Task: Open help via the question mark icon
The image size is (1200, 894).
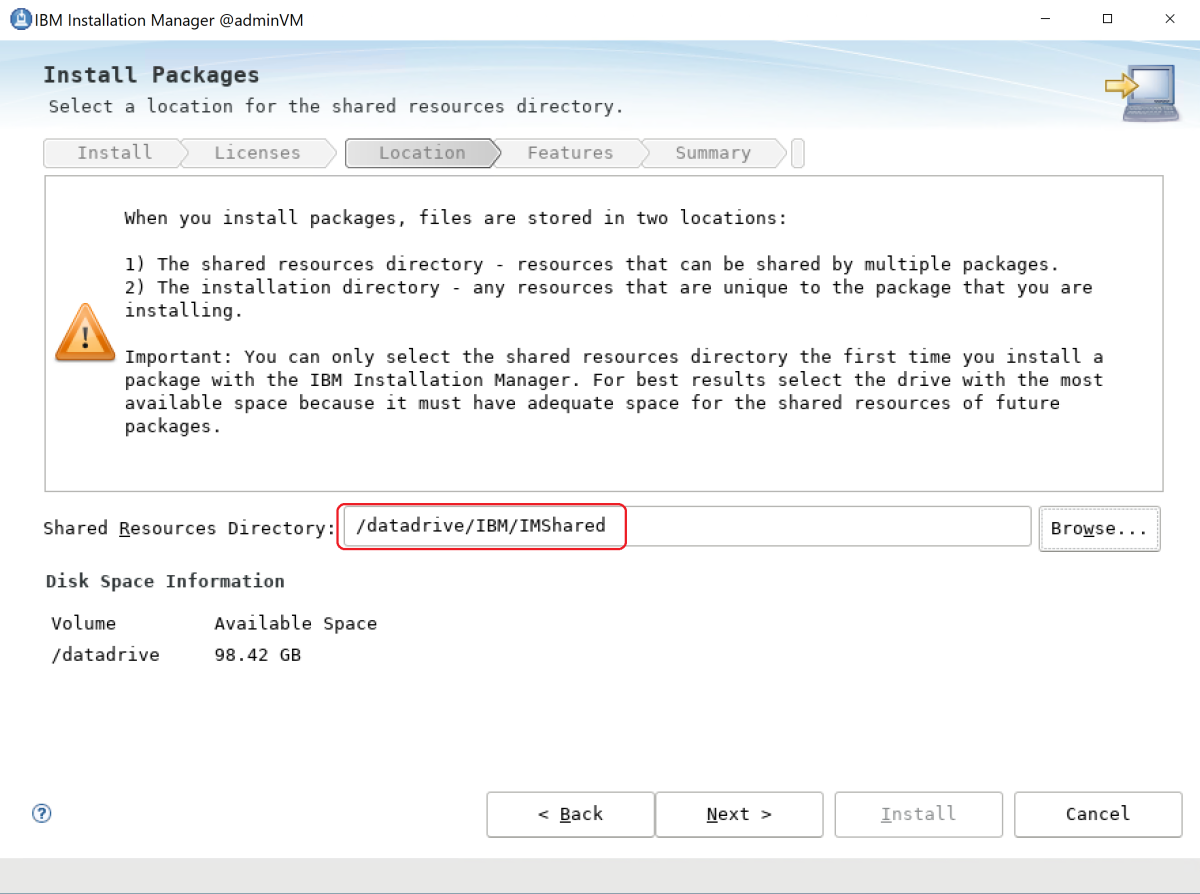Action: pyautogui.click(x=41, y=814)
